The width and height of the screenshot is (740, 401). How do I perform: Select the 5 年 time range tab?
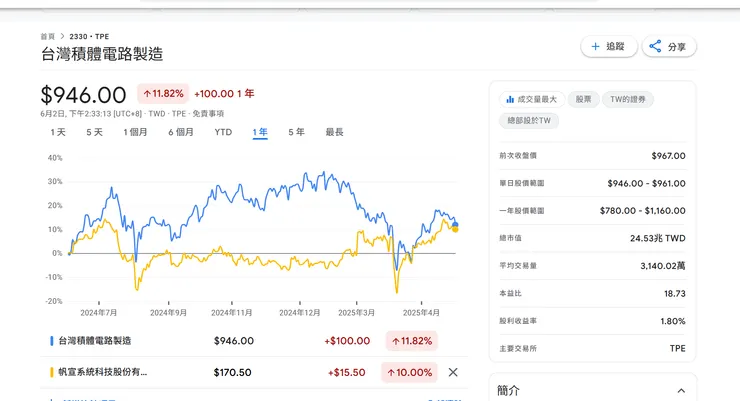point(296,132)
